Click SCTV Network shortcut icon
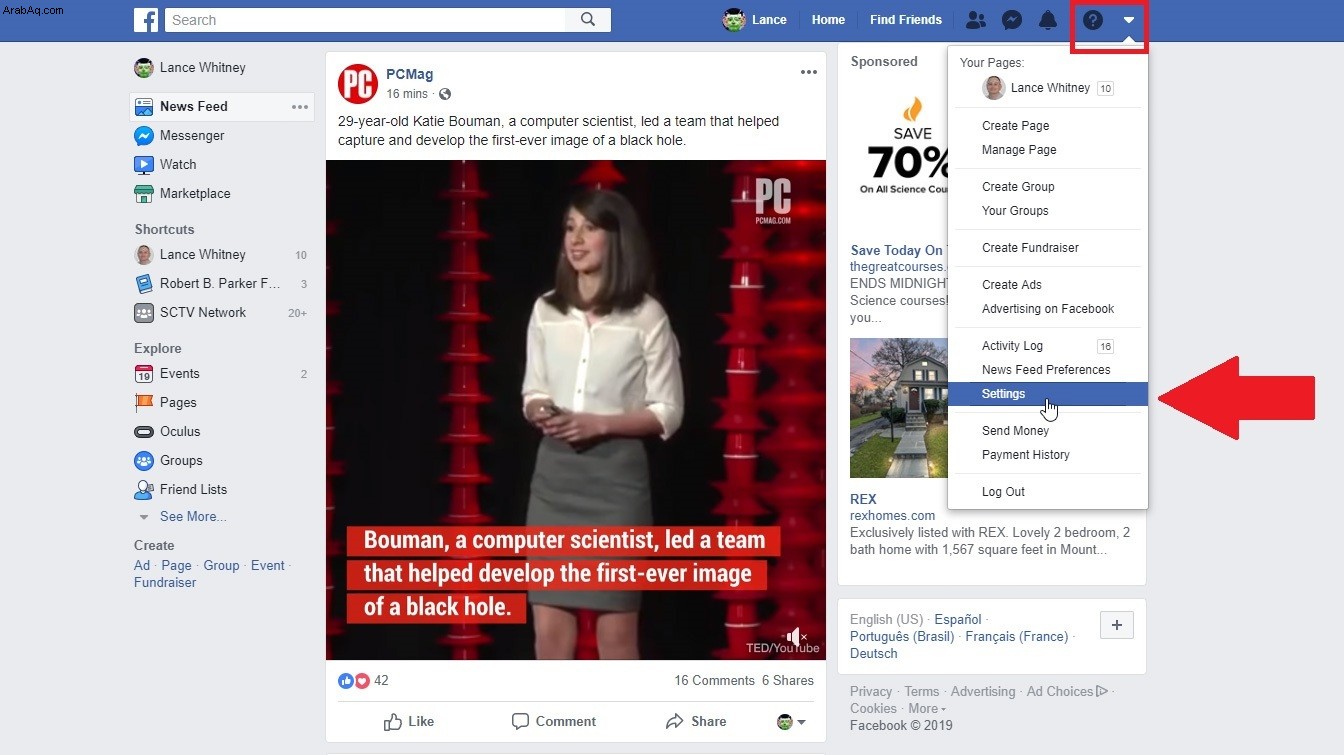The height and width of the screenshot is (755, 1344). click(x=143, y=313)
